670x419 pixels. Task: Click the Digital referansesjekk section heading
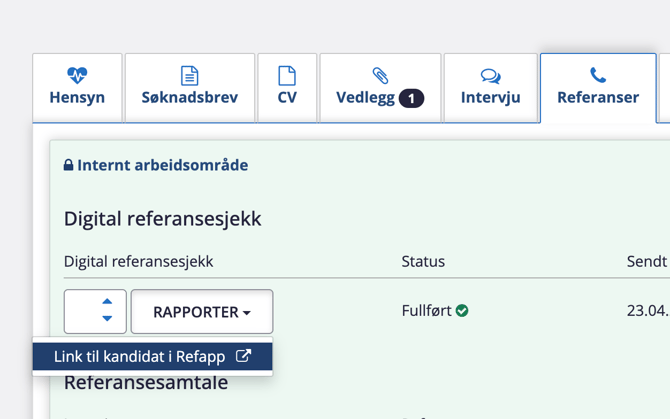point(162,219)
